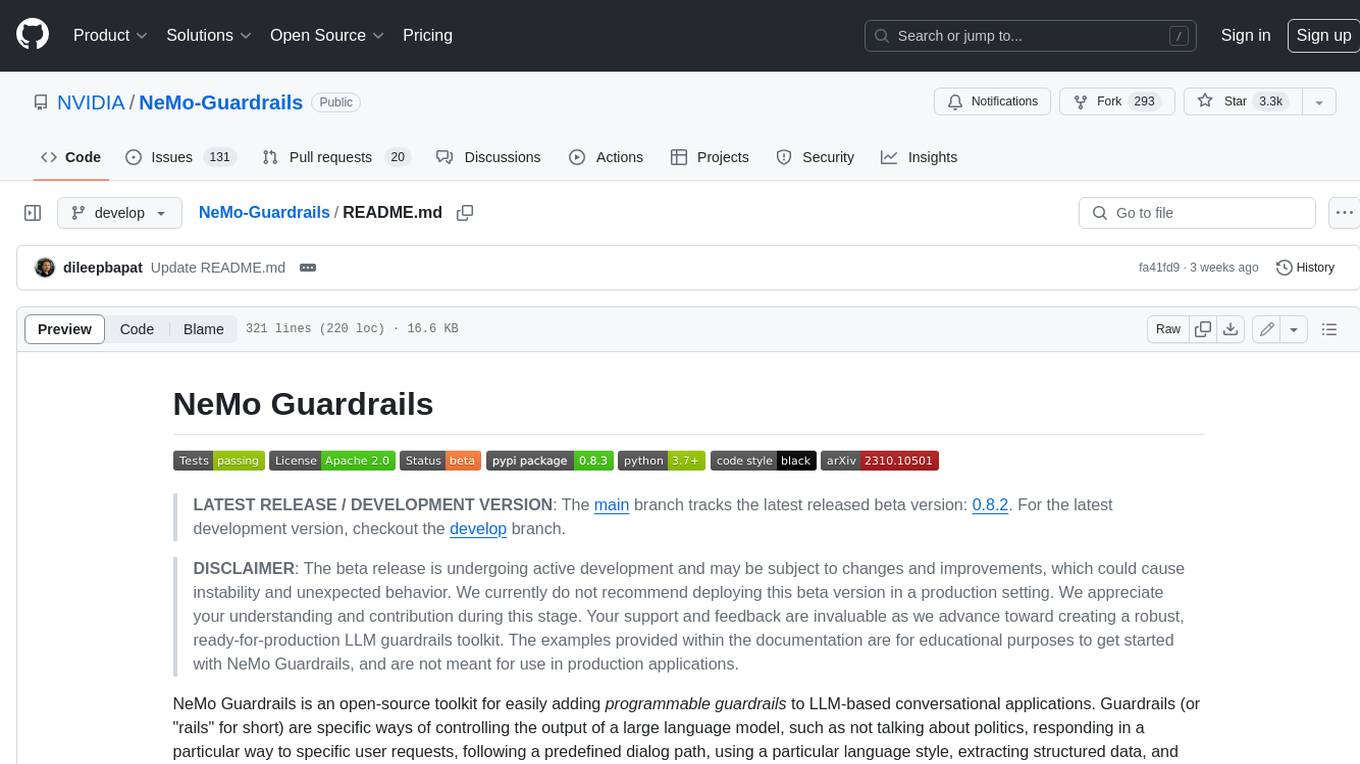Click the dileepbapat author name
This screenshot has width=1360, height=764.
point(103,267)
